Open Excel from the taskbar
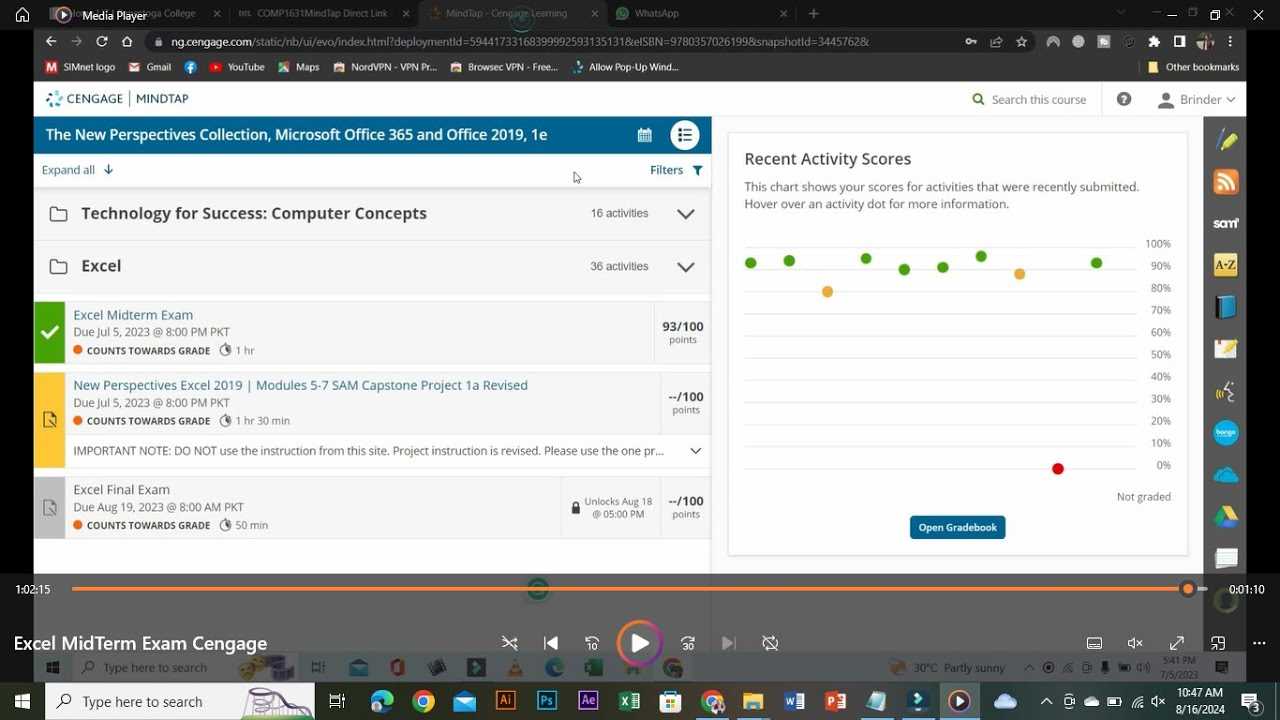This screenshot has width=1280, height=720. point(629,702)
